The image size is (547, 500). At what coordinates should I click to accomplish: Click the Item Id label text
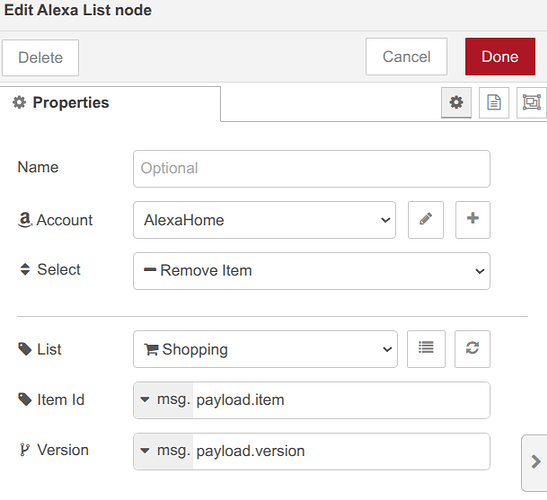pyautogui.click(x=61, y=400)
